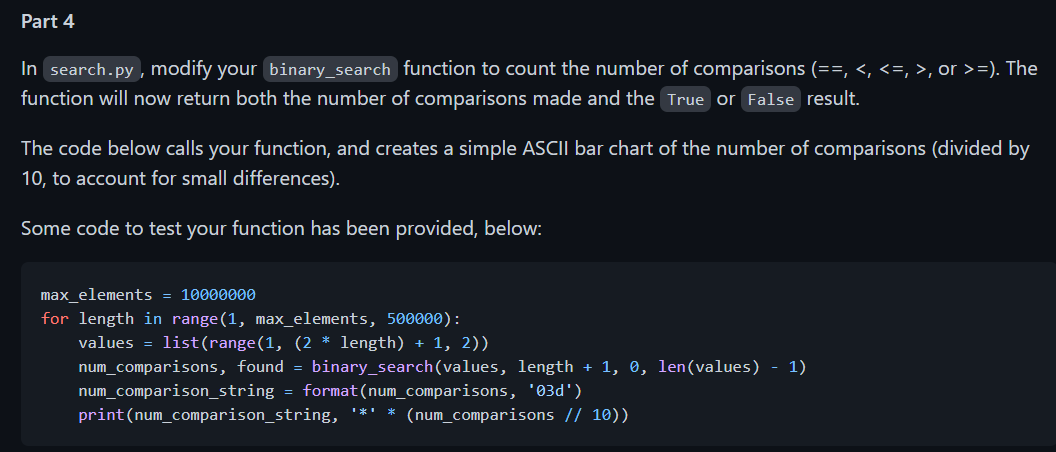Click the number 10000000 in code
Image resolution: width=1056 pixels, height=452 pixels.
click(x=218, y=295)
